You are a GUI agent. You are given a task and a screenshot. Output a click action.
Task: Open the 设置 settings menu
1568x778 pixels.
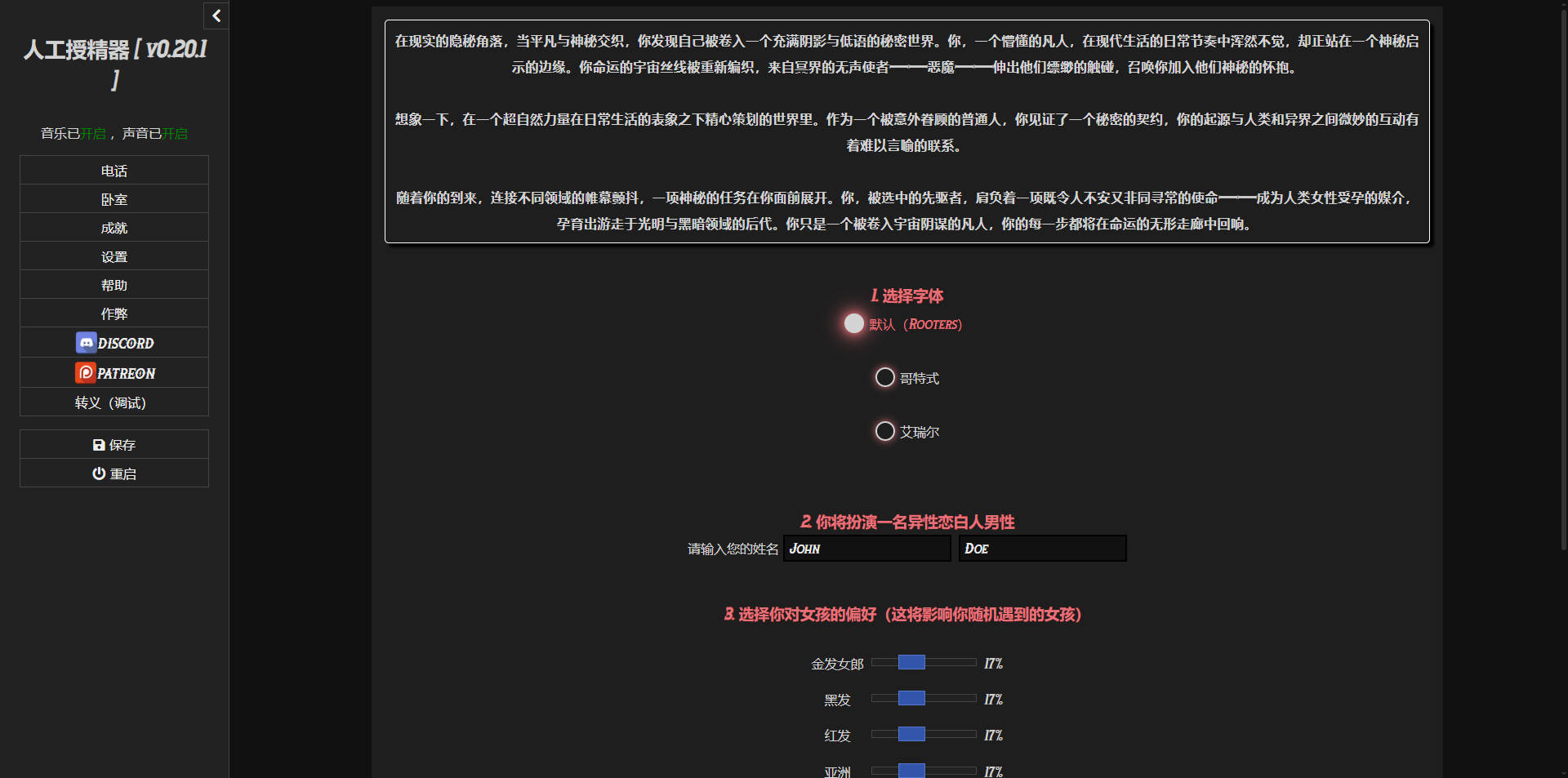point(114,256)
